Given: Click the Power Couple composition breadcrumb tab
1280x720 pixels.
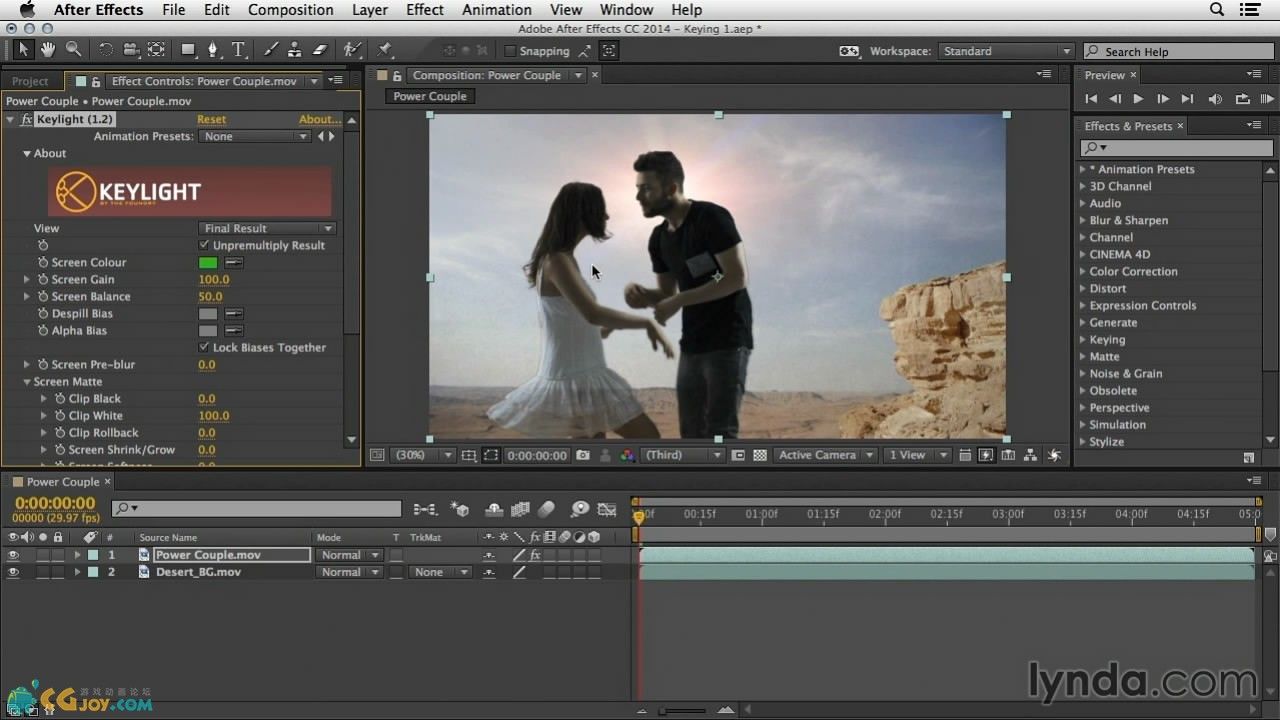Looking at the screenshot, I should click(430, 96).
